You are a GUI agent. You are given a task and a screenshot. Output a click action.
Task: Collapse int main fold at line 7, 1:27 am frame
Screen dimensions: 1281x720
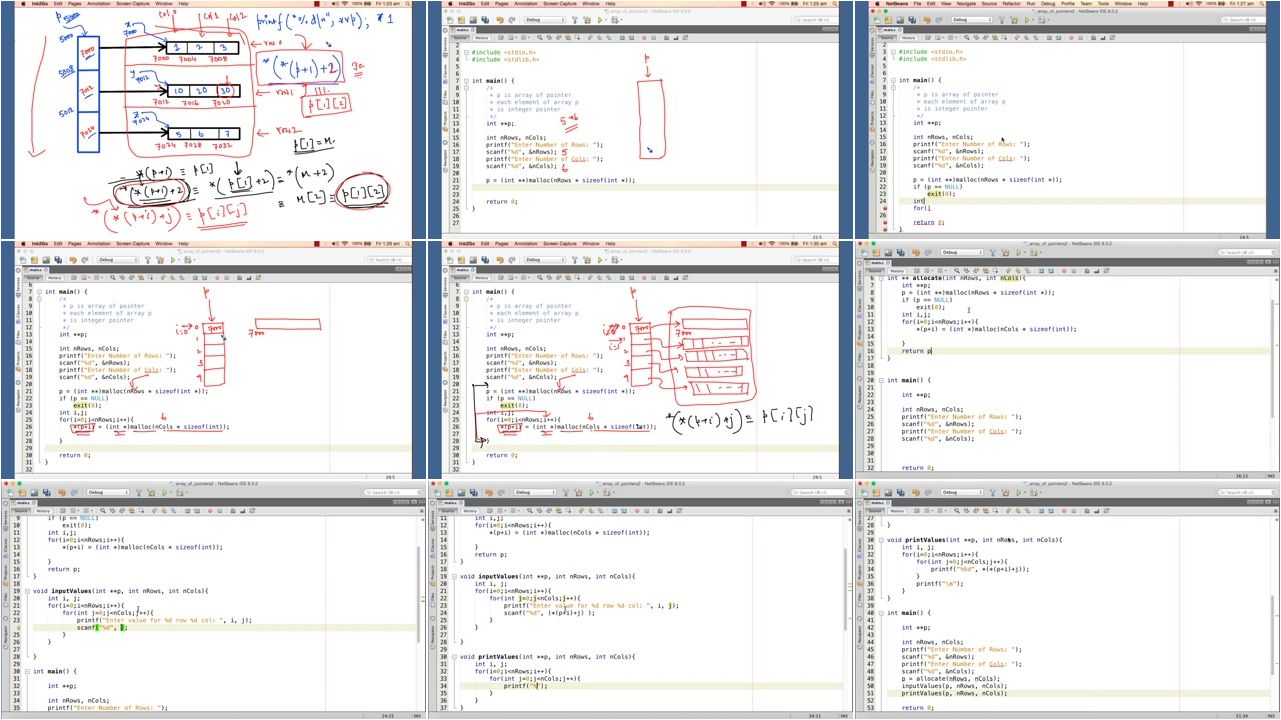[x=893, y=80]
